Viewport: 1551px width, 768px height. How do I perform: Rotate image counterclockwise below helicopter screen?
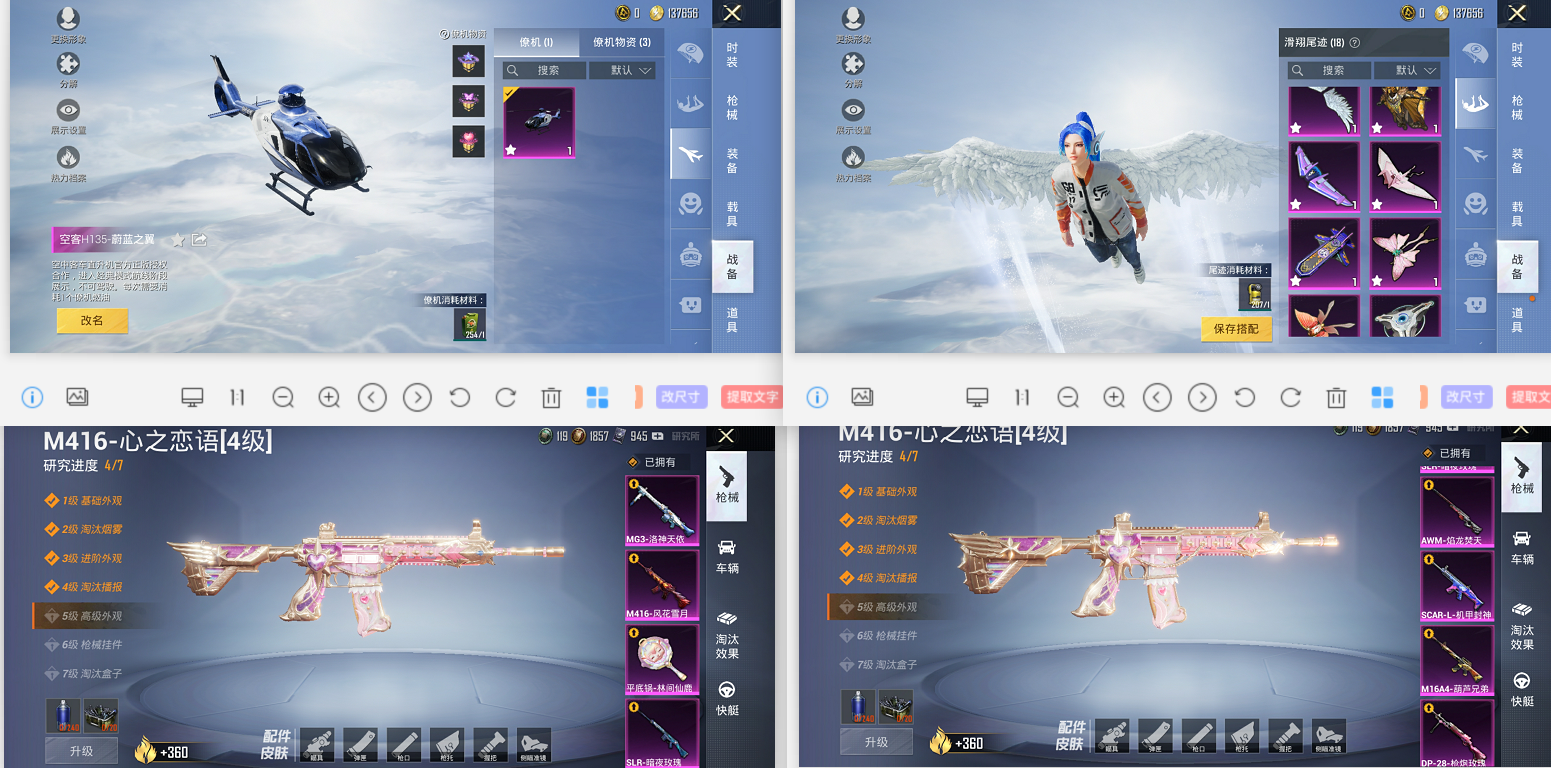[x=460, y=397]
